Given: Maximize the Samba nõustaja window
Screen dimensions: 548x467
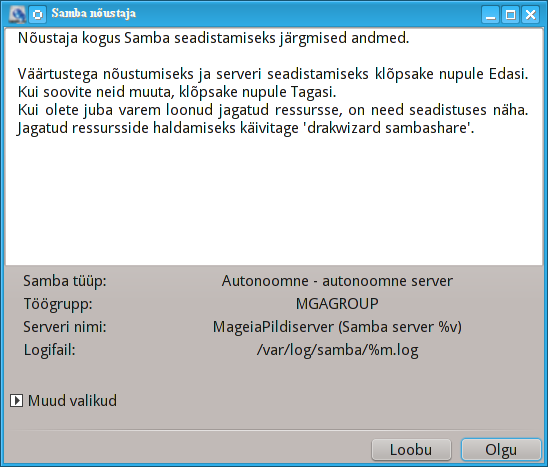Looking at the screenshot, I should tap(511, 15).
